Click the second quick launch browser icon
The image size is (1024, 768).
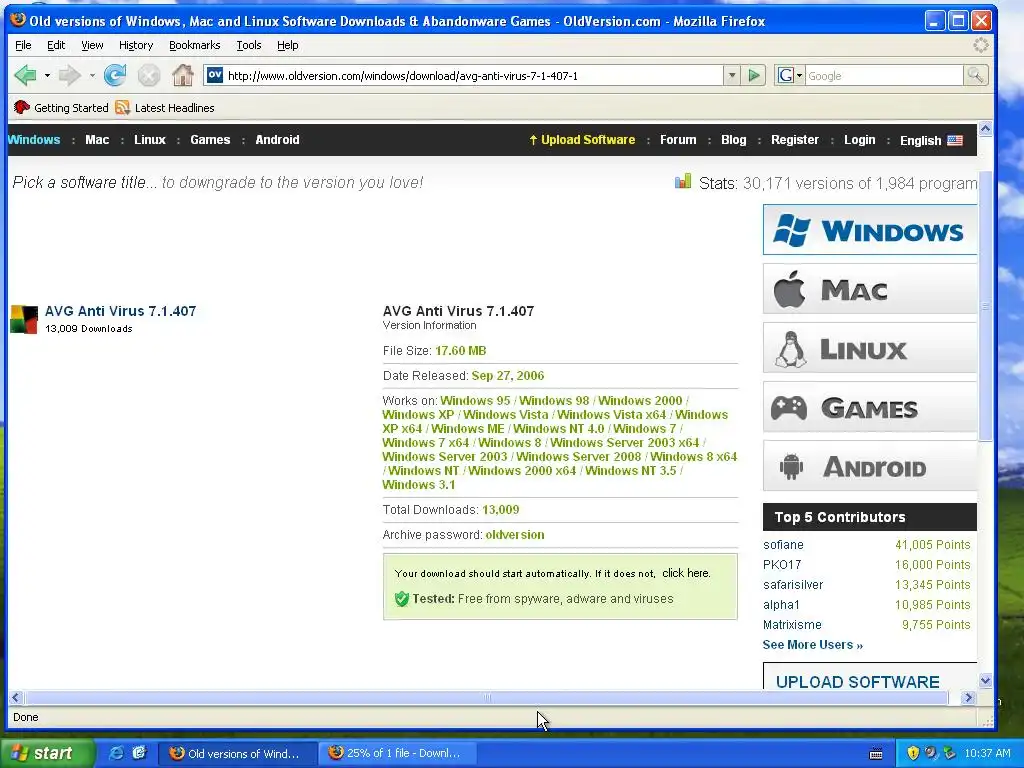pyautogui.click(x=139, y=753)
